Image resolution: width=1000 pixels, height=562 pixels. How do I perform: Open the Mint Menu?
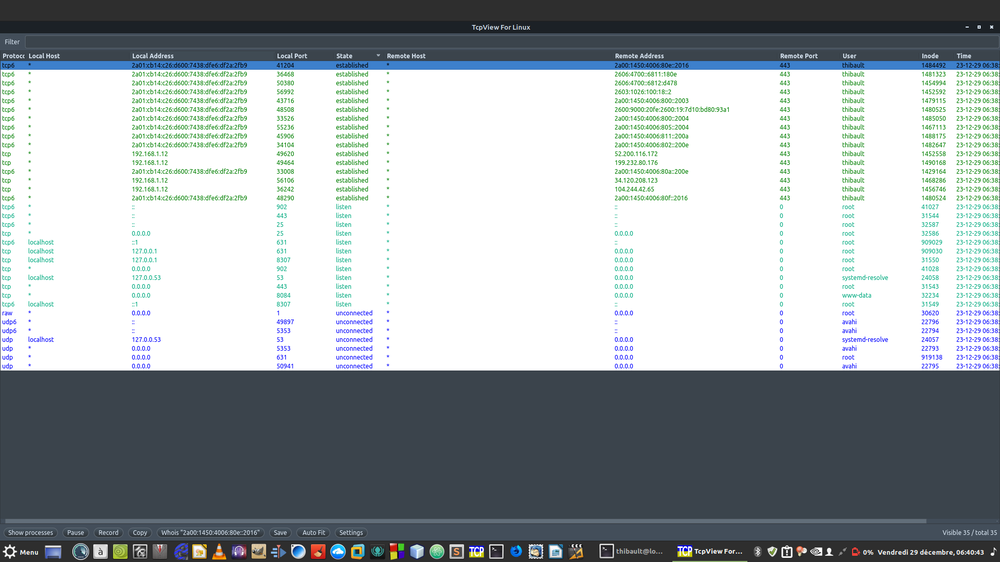click(22, 551)
